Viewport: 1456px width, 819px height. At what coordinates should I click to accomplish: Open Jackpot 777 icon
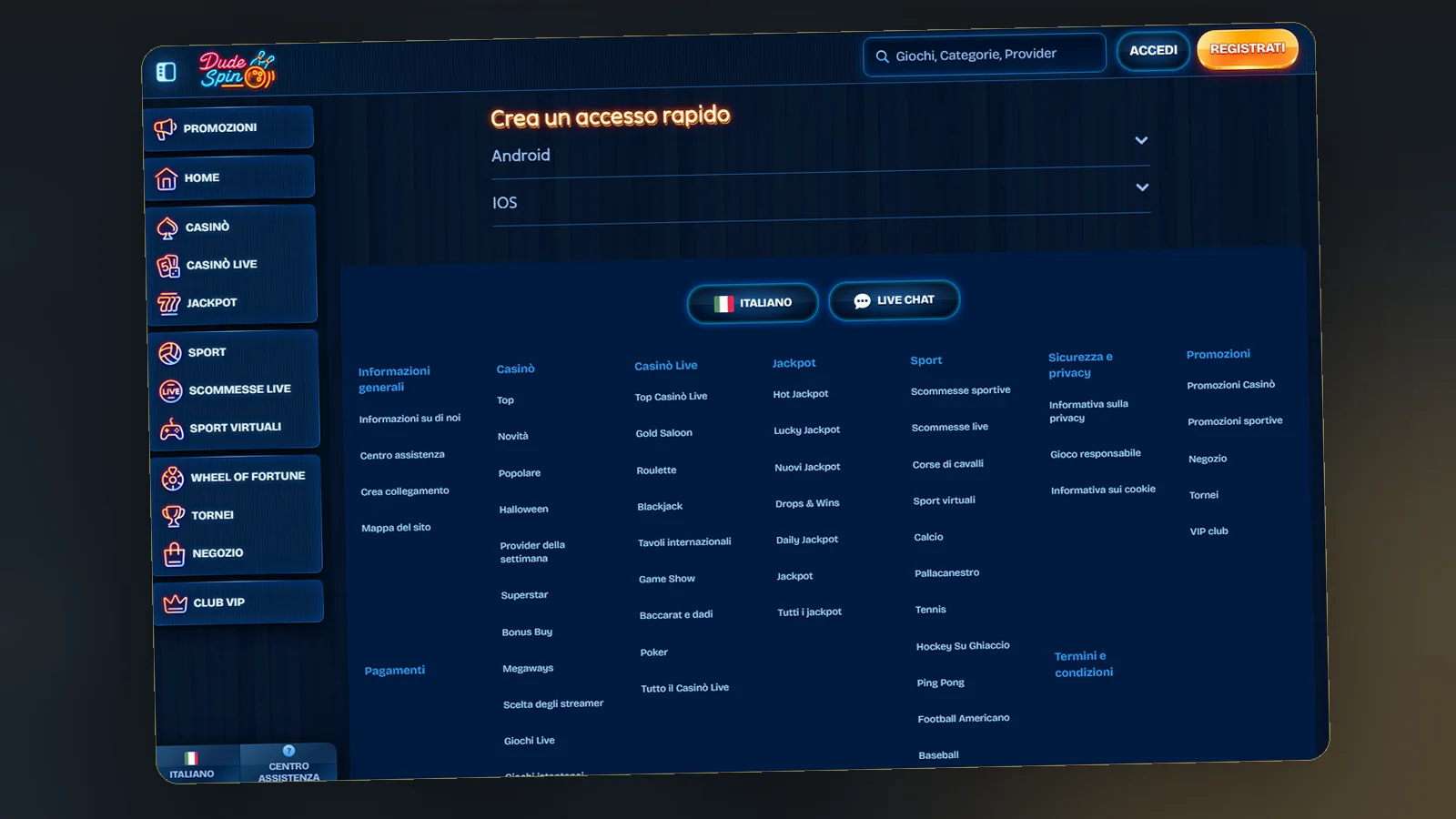(169, 304)
